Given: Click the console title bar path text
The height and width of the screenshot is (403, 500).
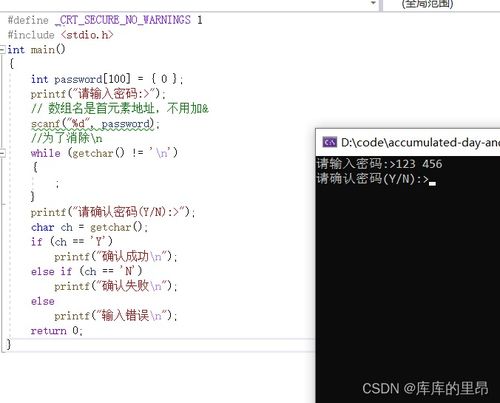Looking at the screenshot, I should click(420, 143).
